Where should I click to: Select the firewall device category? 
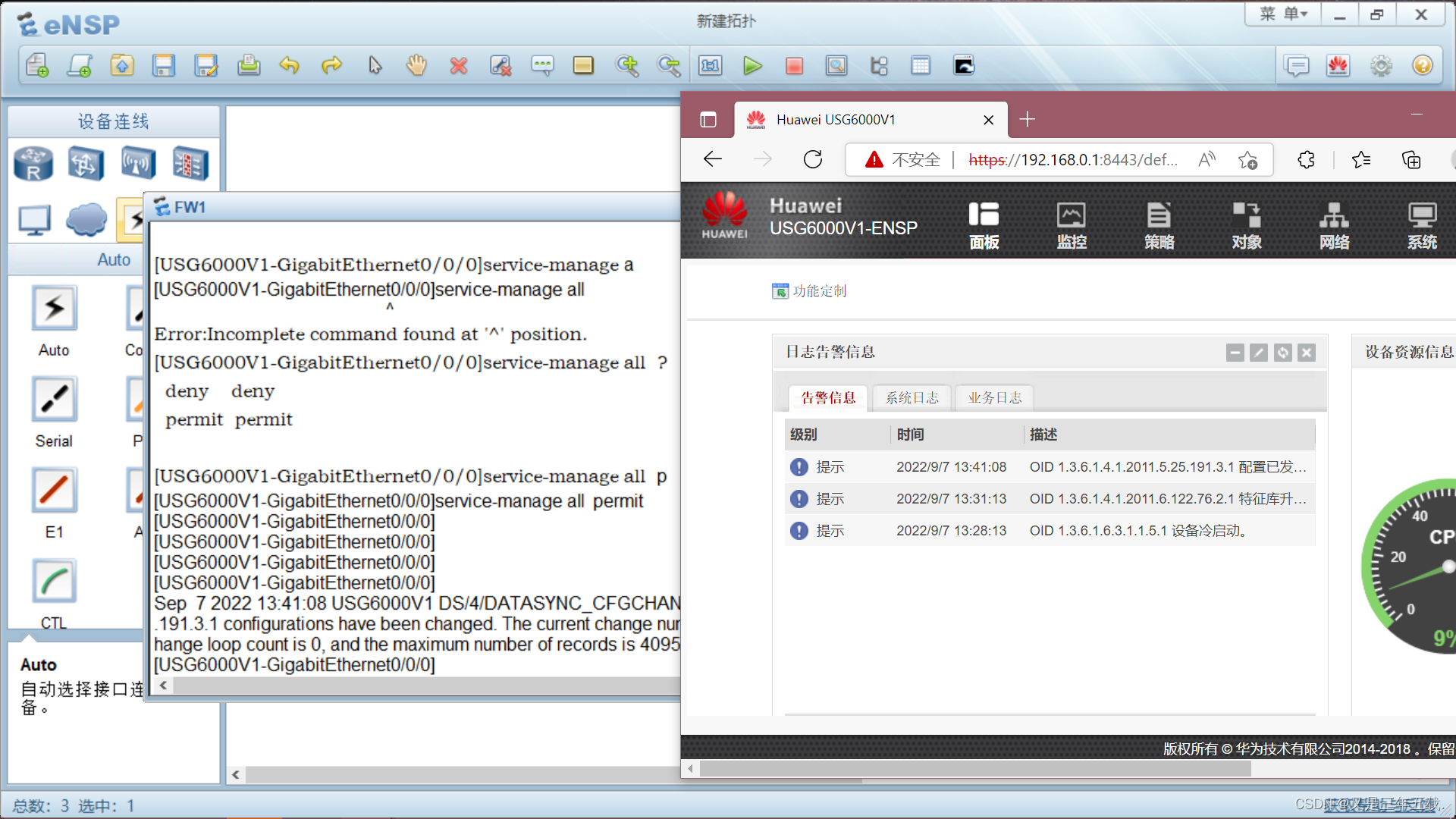click(x=190, y=163)
